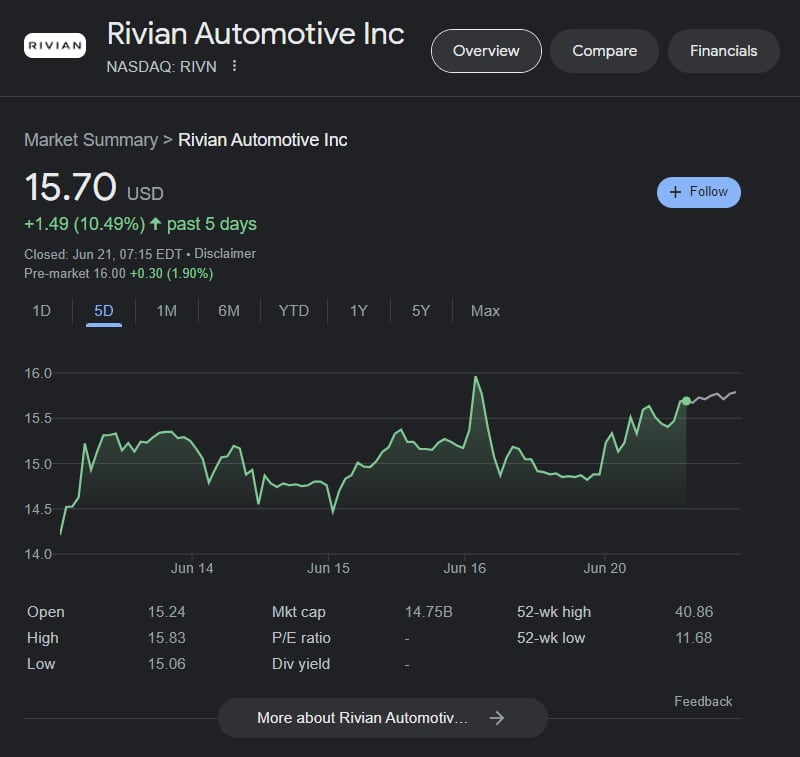Follow Rivian Automotive stock
This screenshot has width=800, height=757.
coord(698,192)
